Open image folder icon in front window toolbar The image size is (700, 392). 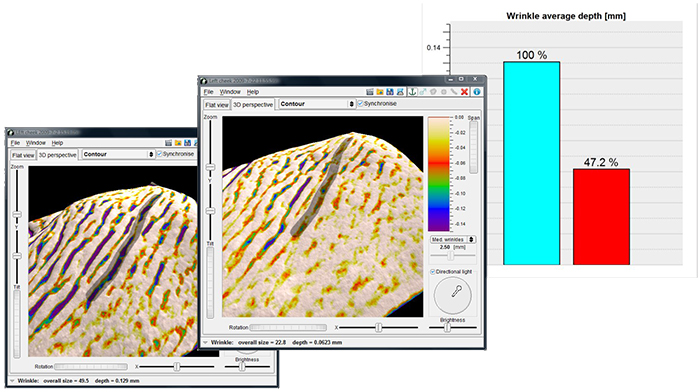coord(380,92)
